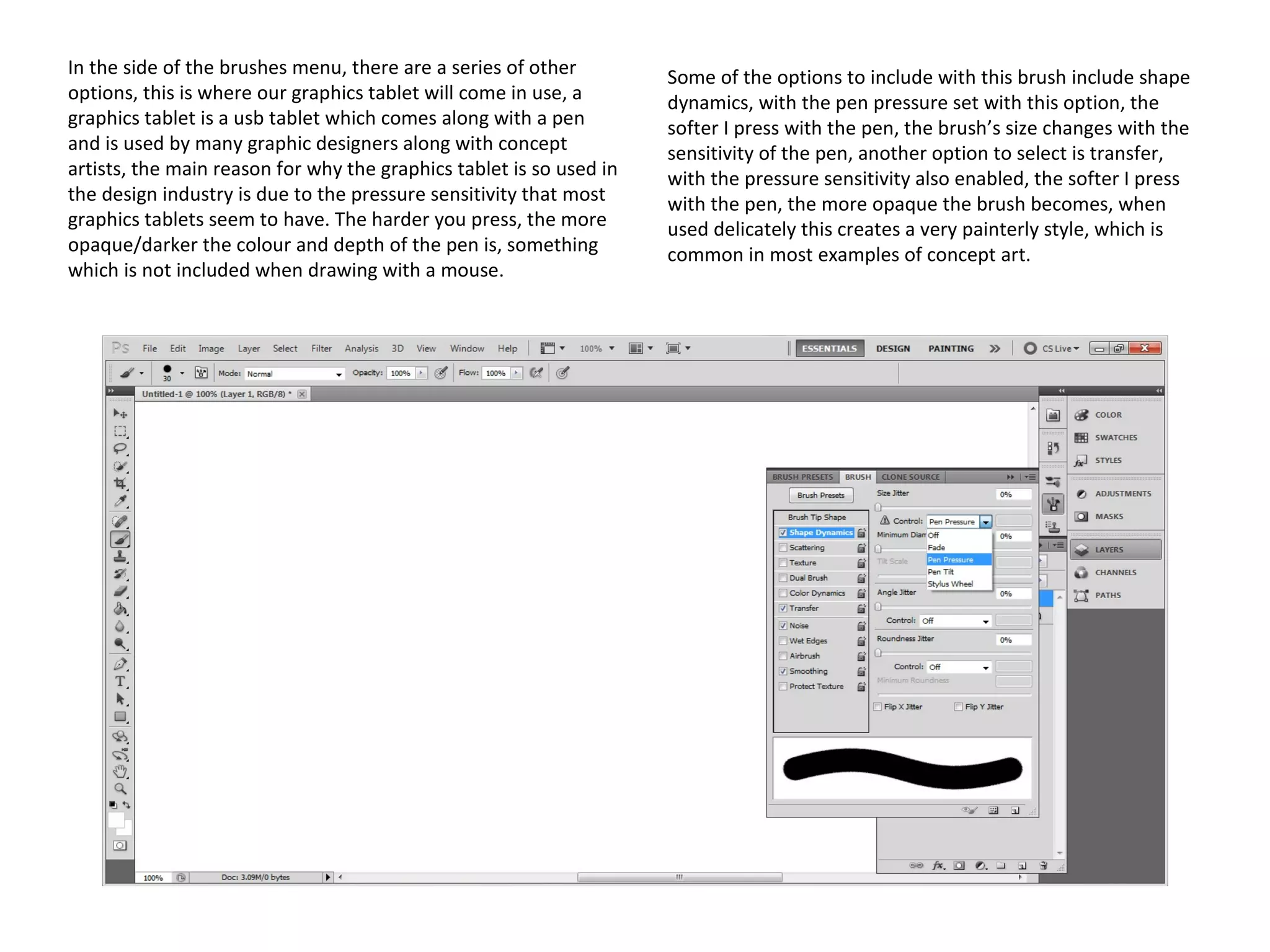Enable airbrush mode icon in options bar
Viewport: 1270px width, 952px height.
point(536,372)
